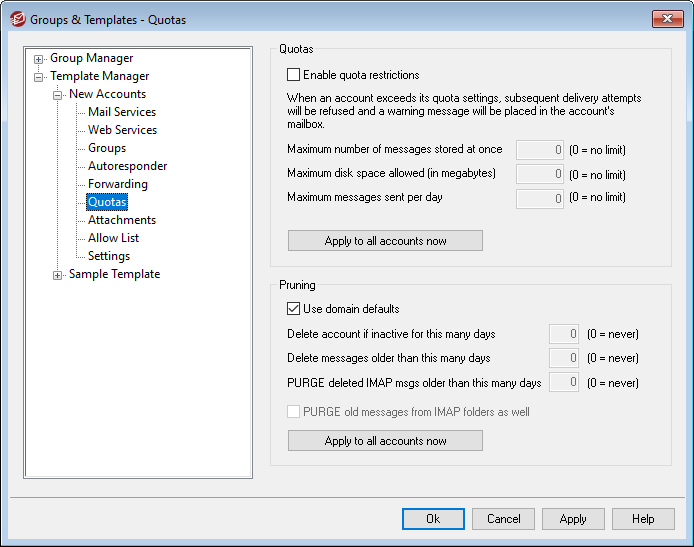This screenshot has width=694, height=547.
Task: Expand the Group Manager tree node
Action: (39, 58)
